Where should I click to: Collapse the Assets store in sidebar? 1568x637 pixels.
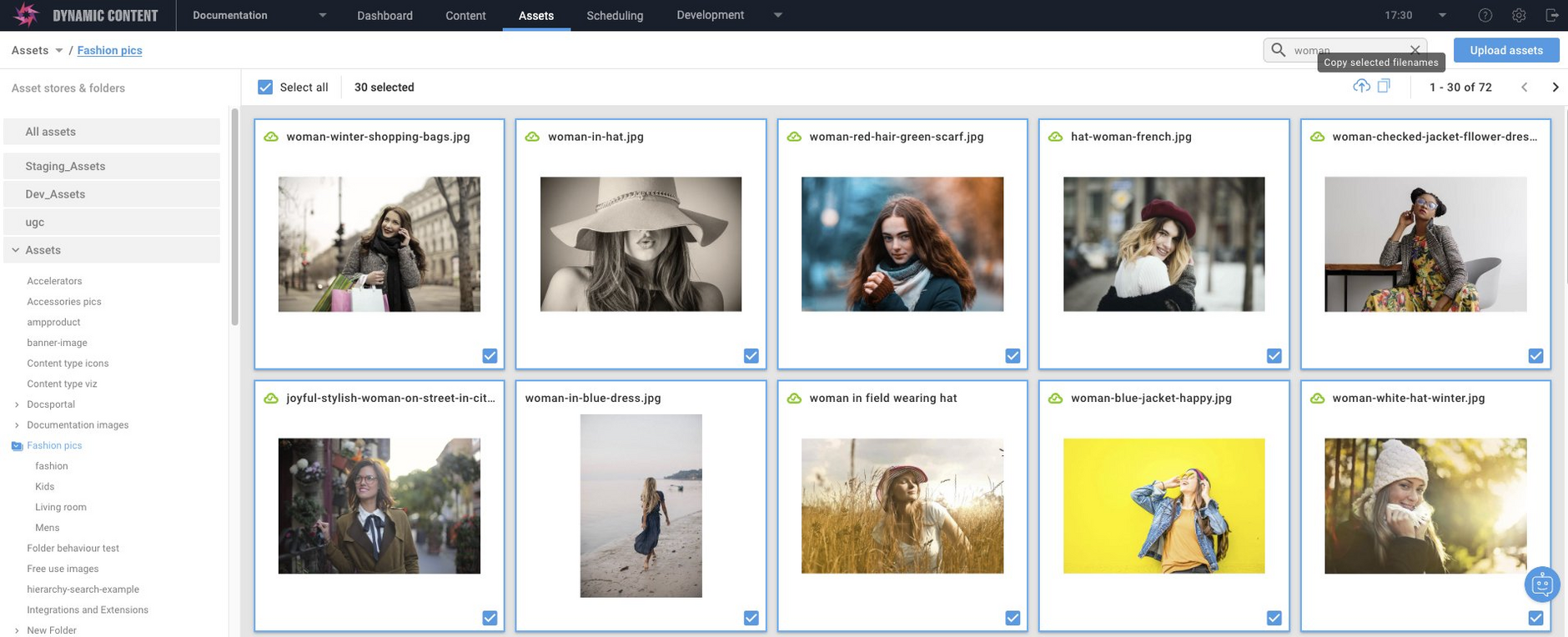tap(15, 250)
